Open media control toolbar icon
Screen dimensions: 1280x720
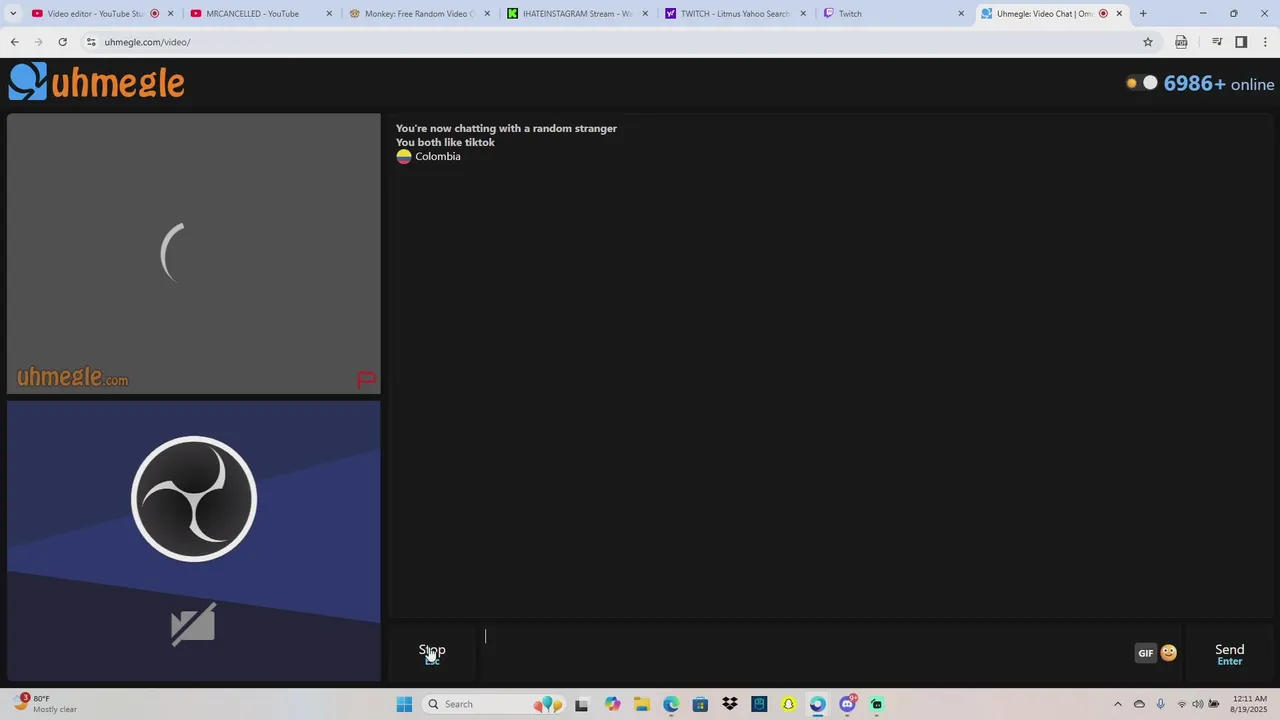(x=1217, y=42)
